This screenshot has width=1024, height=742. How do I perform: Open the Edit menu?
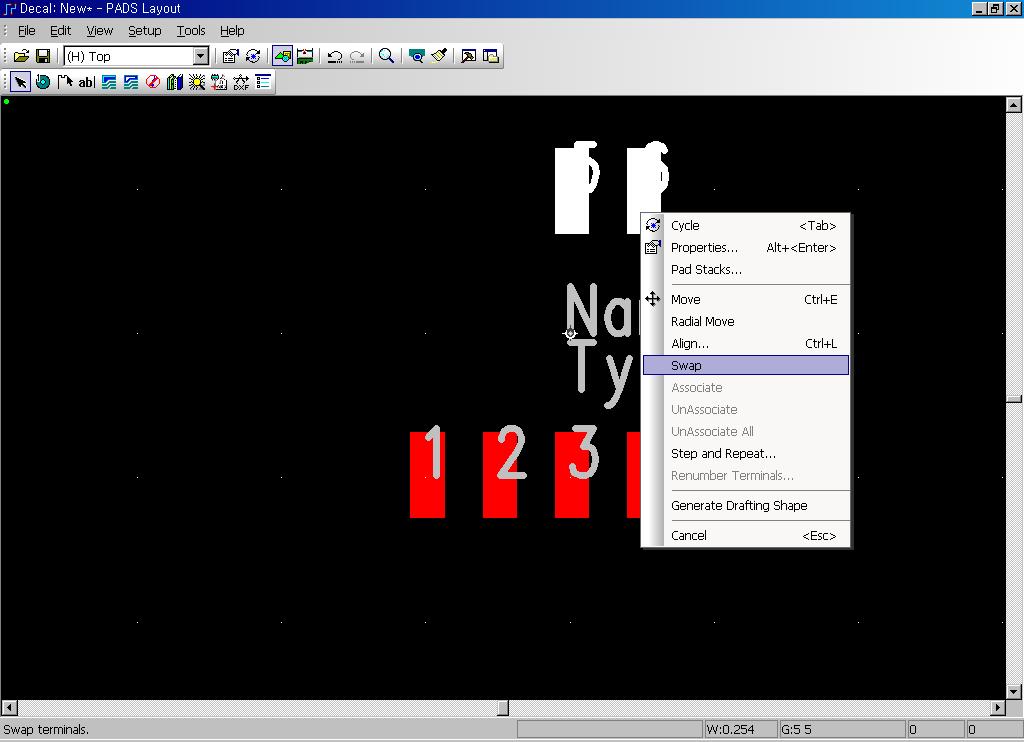click(x=61, y=31)
